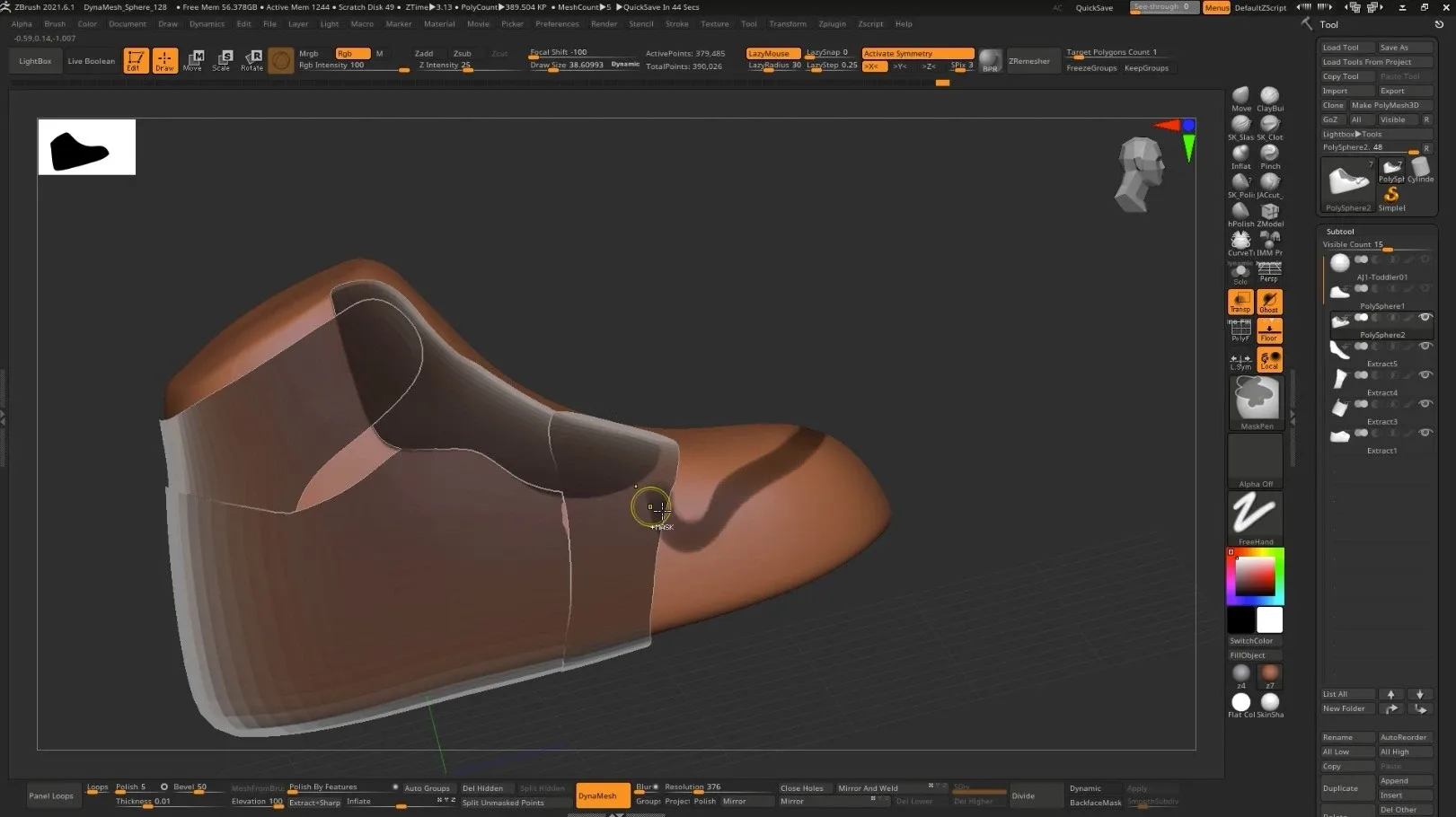This screenshot has width=1456, height=817.
Task: Collapse the Subtool section header
Action: [1340, 232]
